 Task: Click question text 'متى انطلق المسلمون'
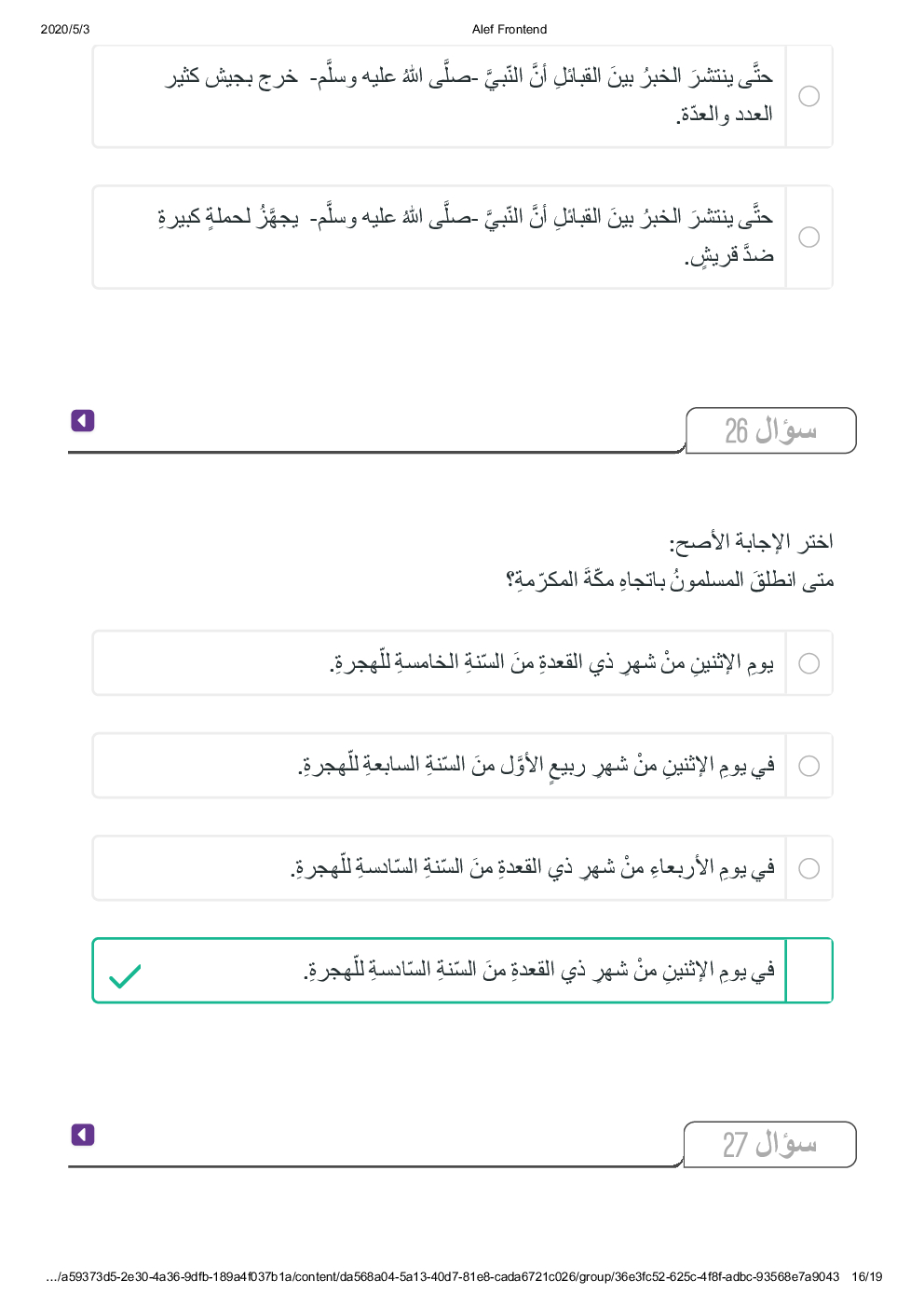click(669, 580)
